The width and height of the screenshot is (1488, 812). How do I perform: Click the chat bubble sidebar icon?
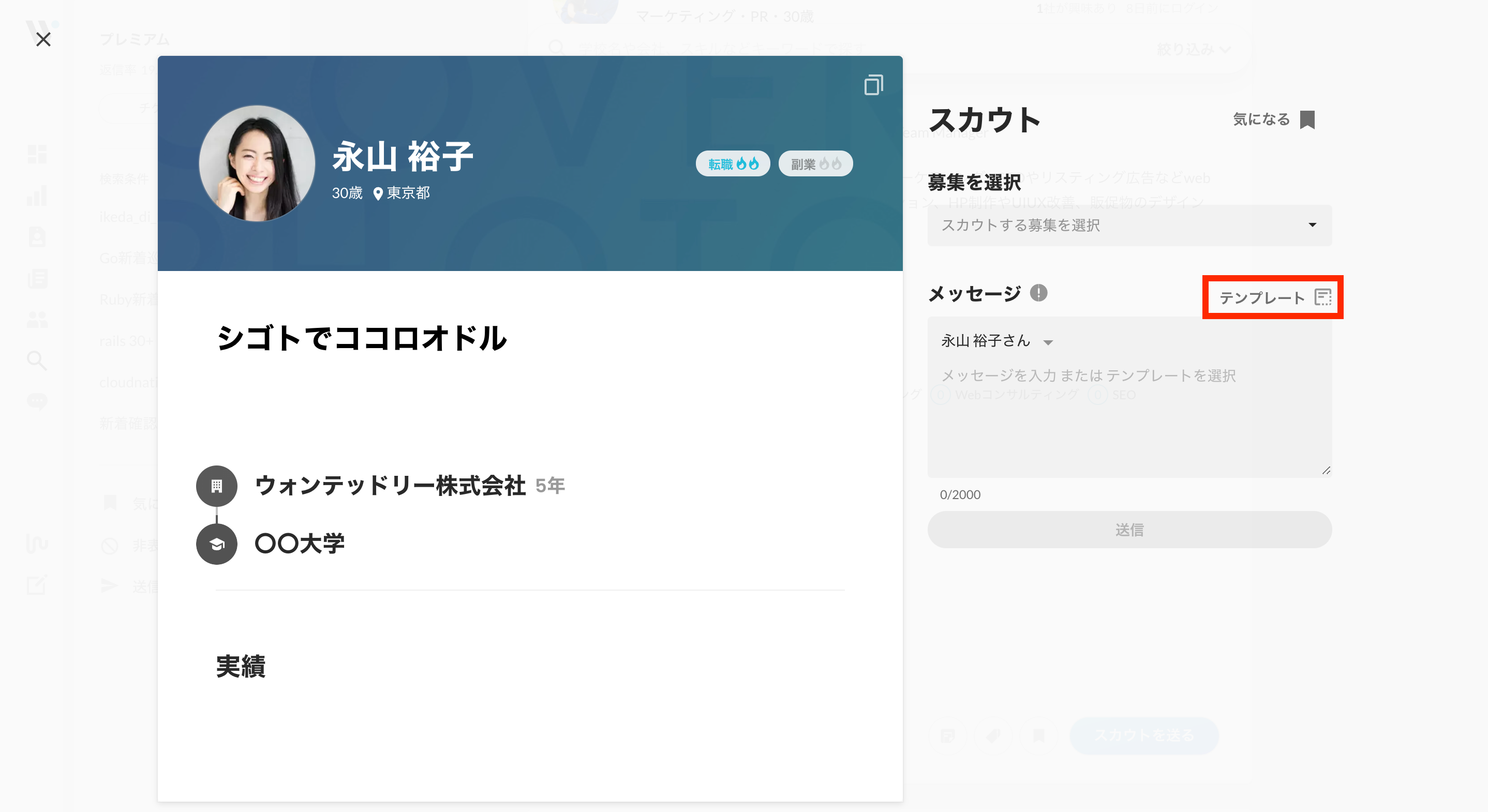[38, 401]
